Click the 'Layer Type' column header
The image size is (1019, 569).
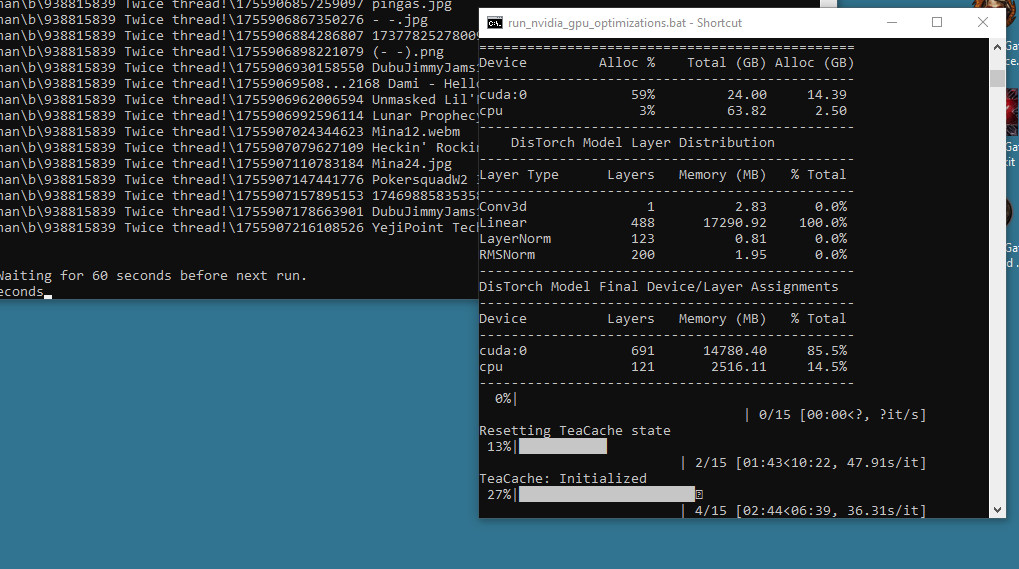point(519,175)
